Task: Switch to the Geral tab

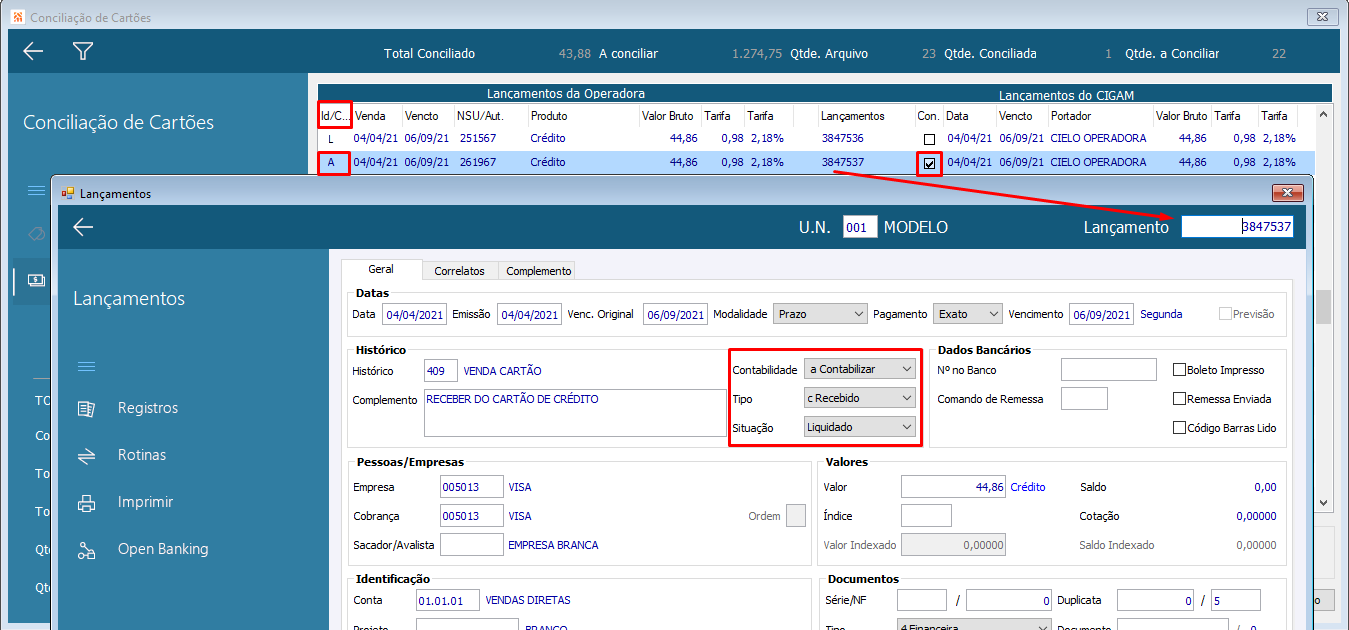Action: pos(381,269)
